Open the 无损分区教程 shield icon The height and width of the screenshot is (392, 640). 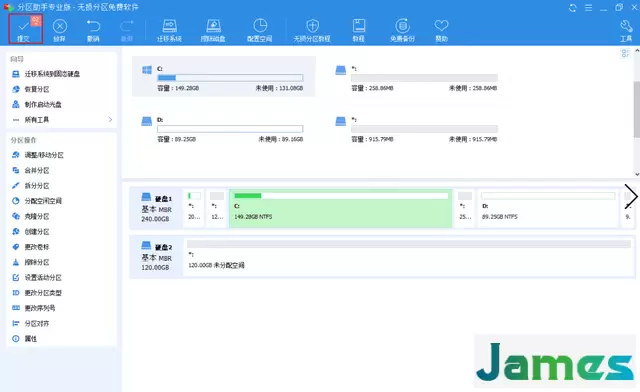(312, 30)
